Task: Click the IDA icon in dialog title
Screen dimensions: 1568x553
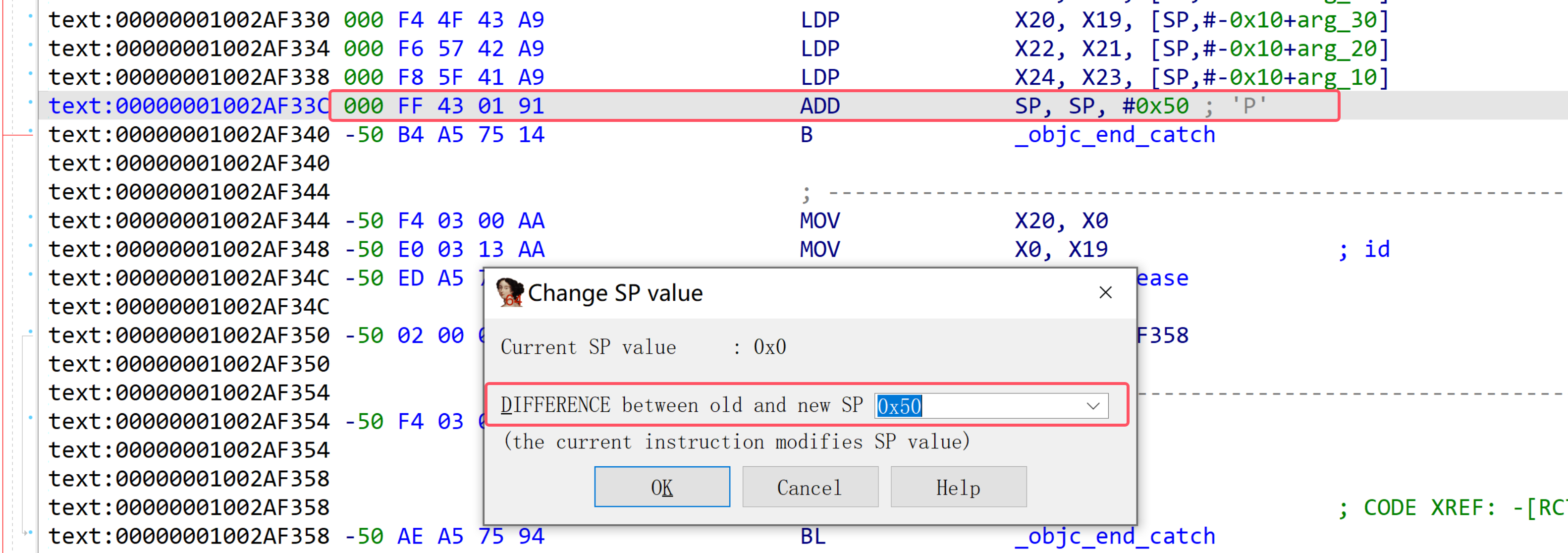Action: tap(509, 292)
